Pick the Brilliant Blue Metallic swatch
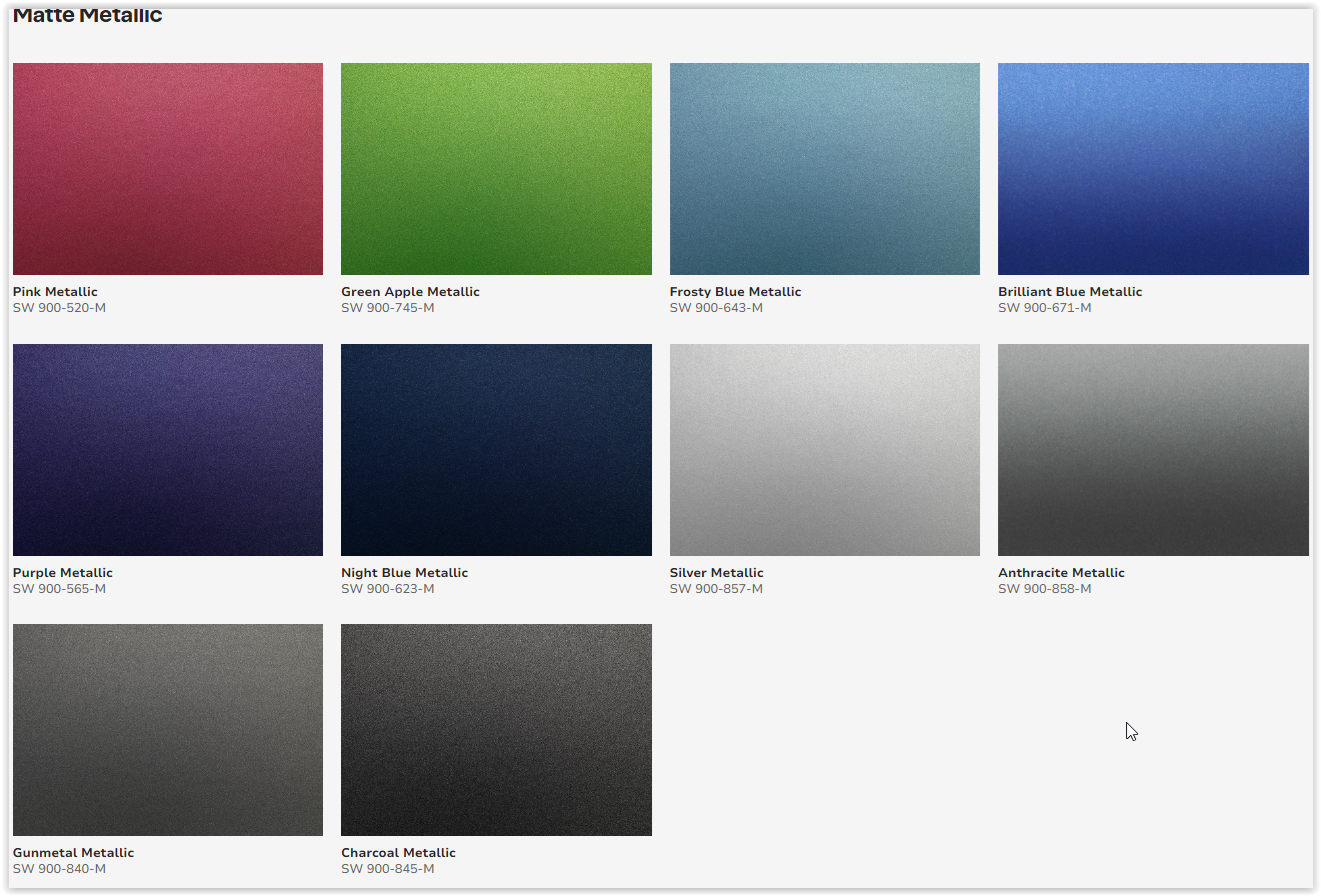Viewport: 1321px width, 896px height. coord(1153,169)
